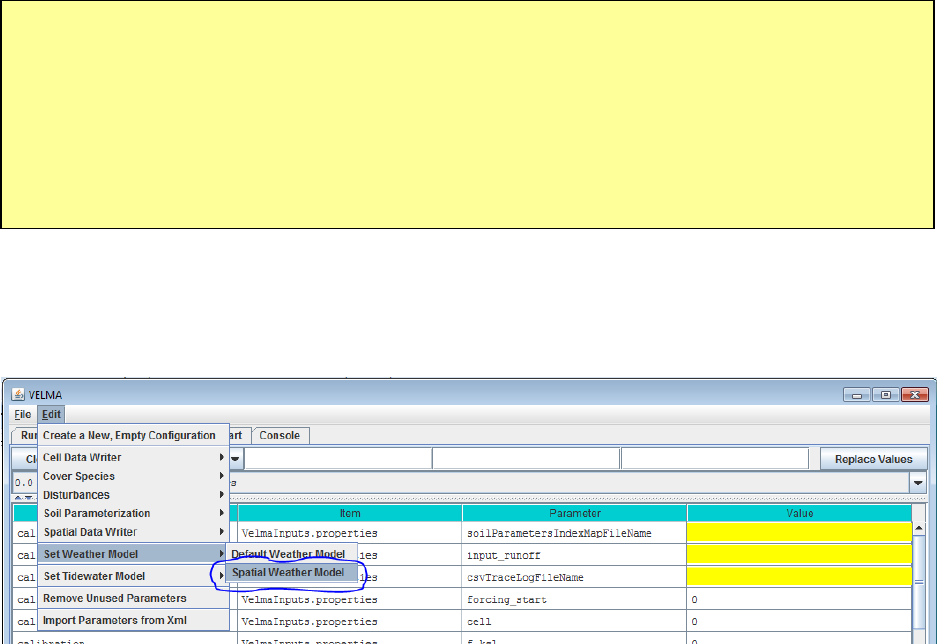The height and width of the screenshot is (644, 937).
Task: Click the Replace Values button
Action: coord(873,459)
